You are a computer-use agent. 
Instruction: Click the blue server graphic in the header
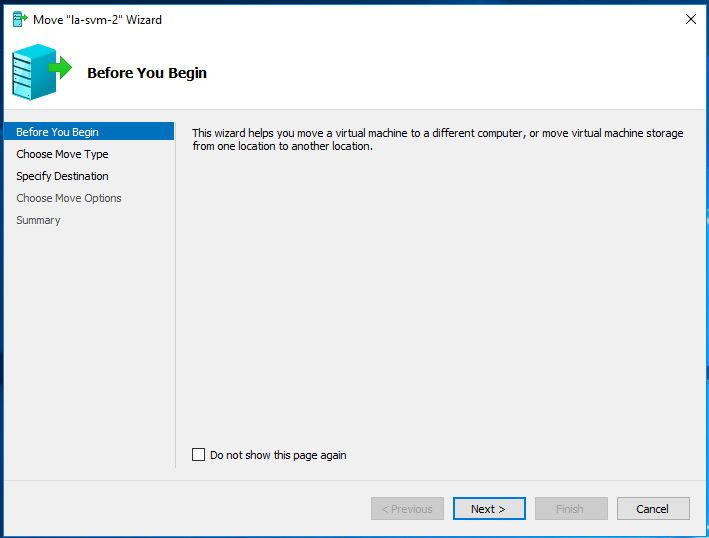[x=33, y=72]
